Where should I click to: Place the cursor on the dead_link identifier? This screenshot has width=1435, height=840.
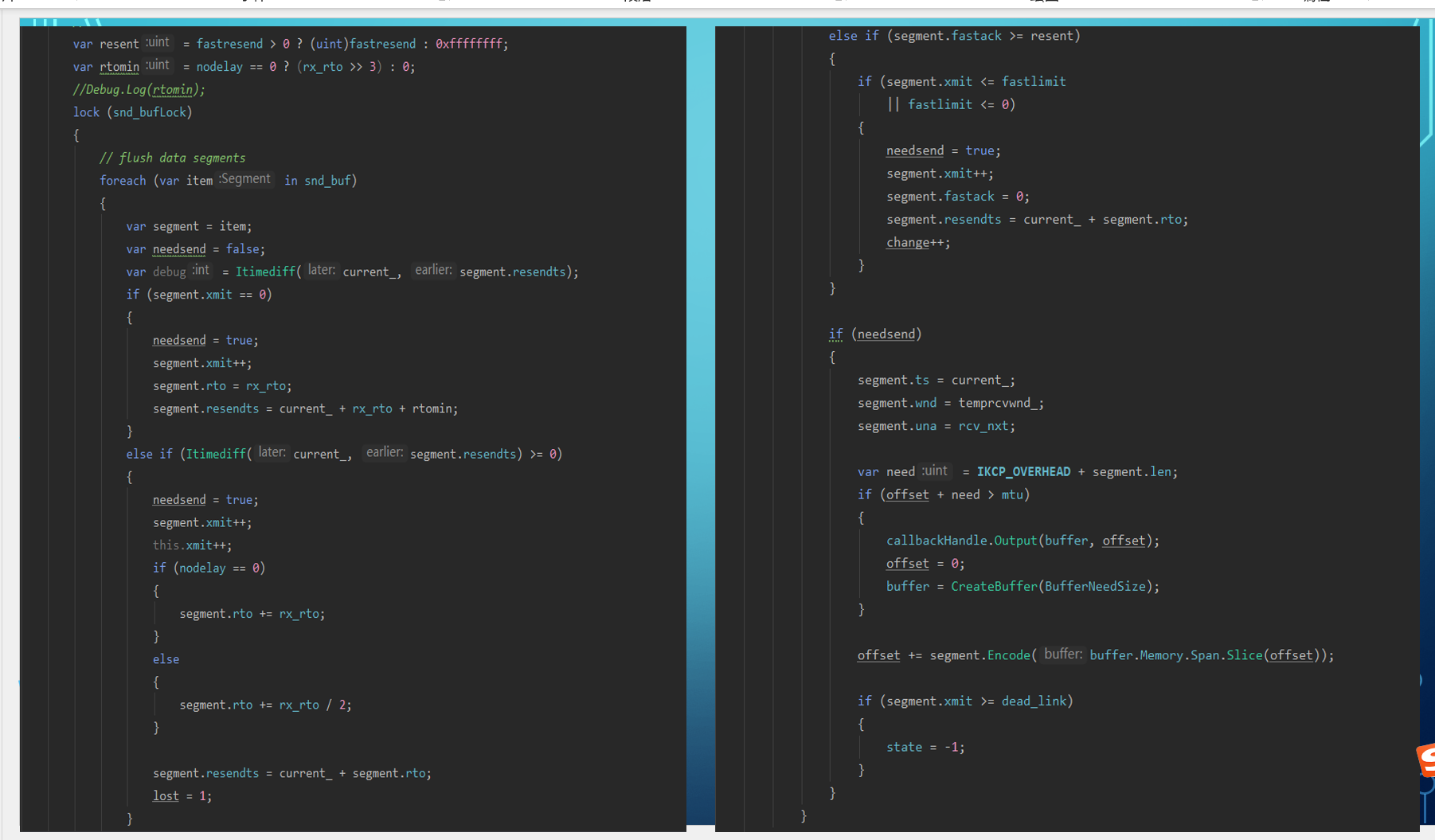tap(1034, 701)
